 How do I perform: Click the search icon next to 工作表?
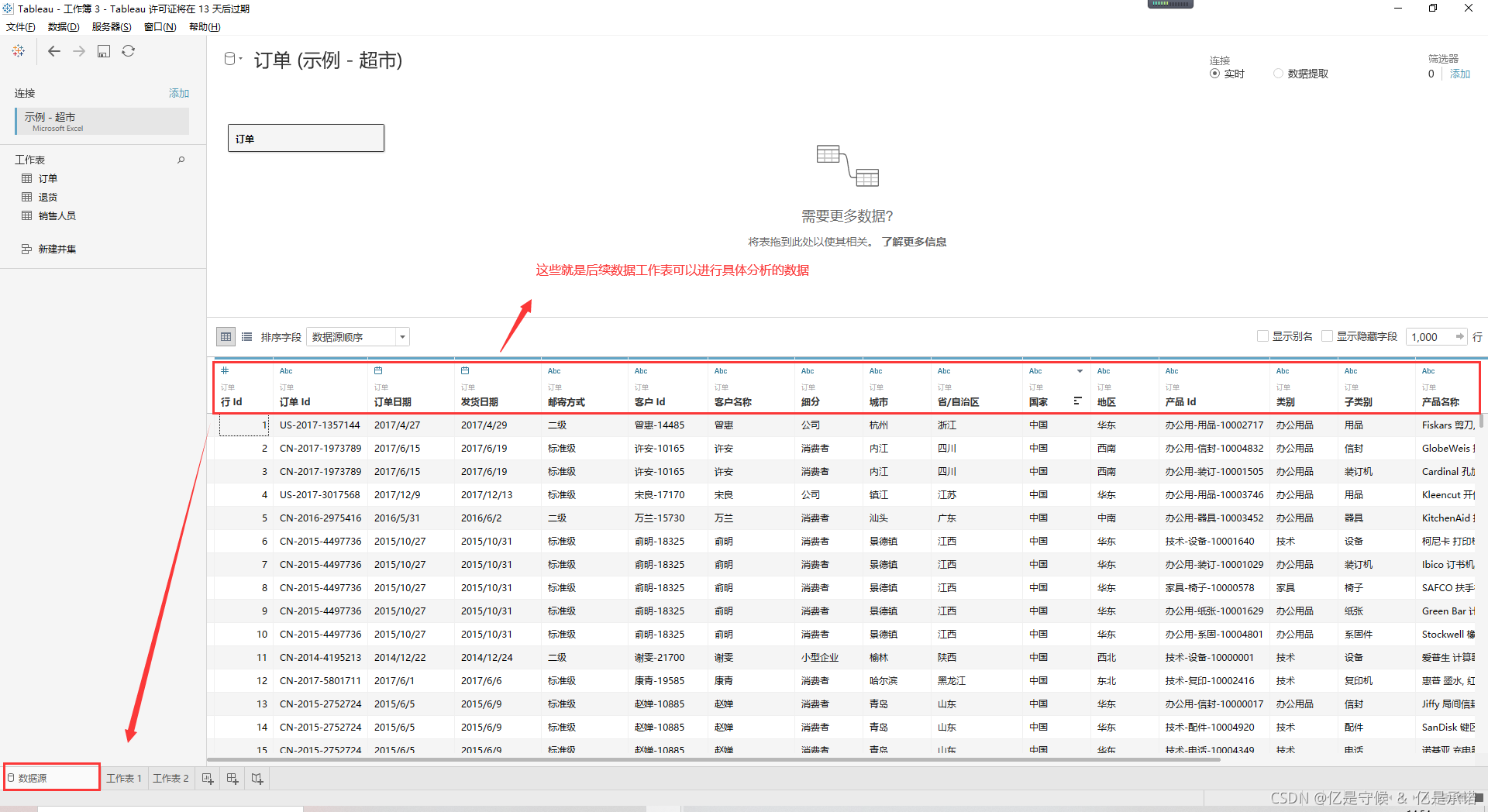tap(181, 160)
